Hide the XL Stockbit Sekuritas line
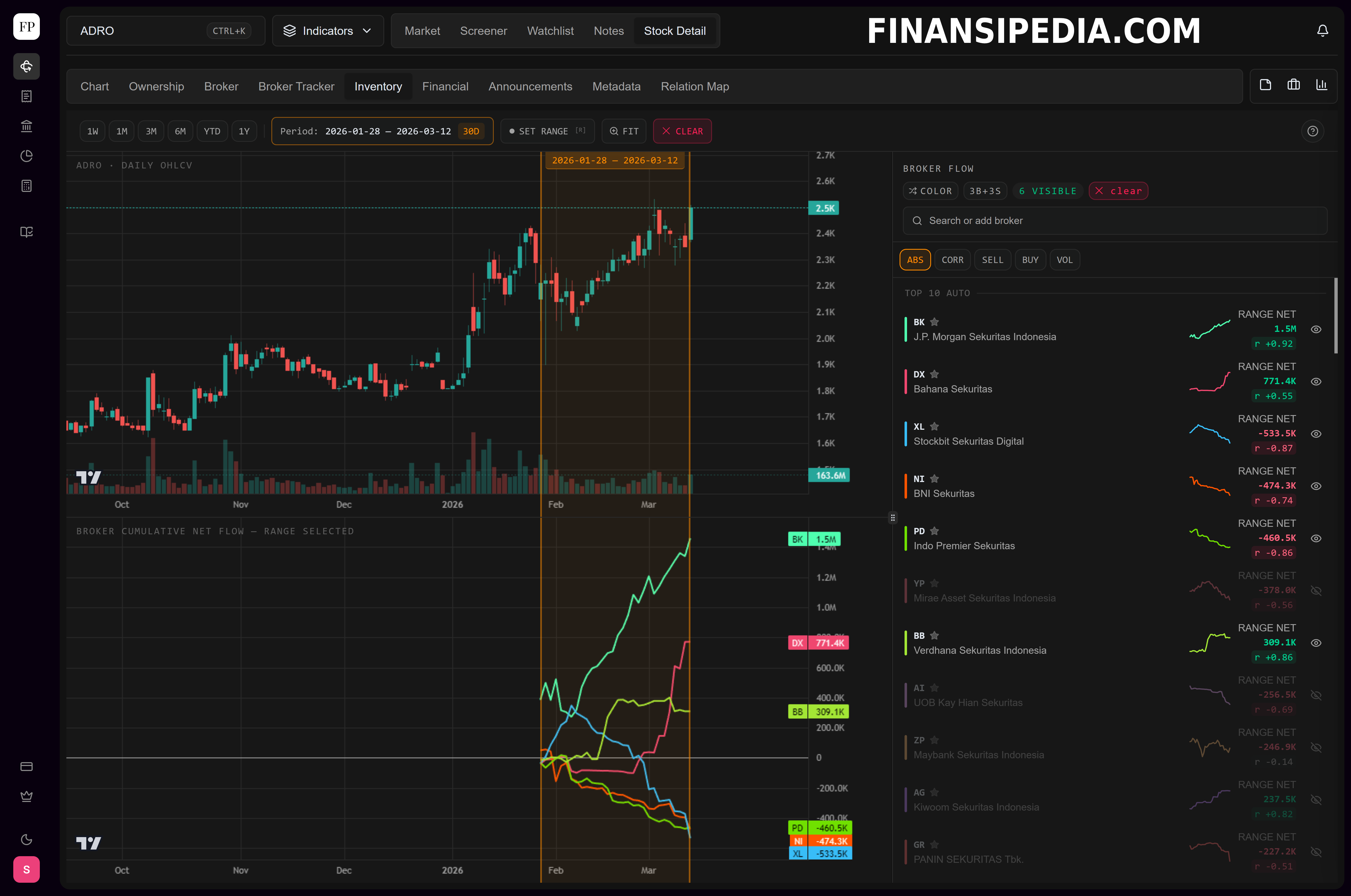Image resolution: width=1351 pixels, height=896 pixels. [x=1316, y=434]
